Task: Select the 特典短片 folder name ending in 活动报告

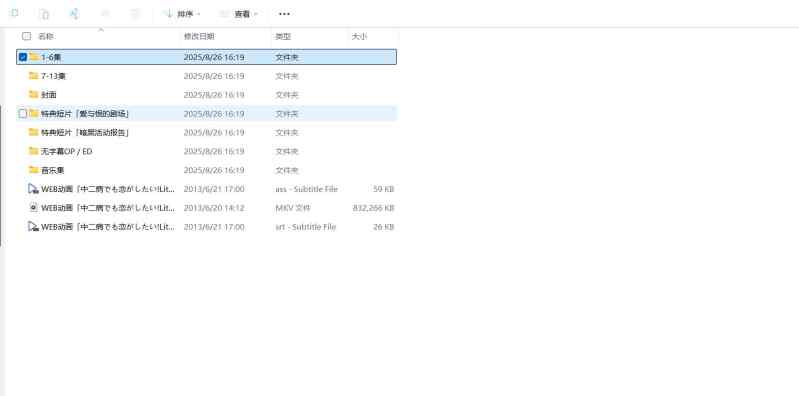Action: 85,133
